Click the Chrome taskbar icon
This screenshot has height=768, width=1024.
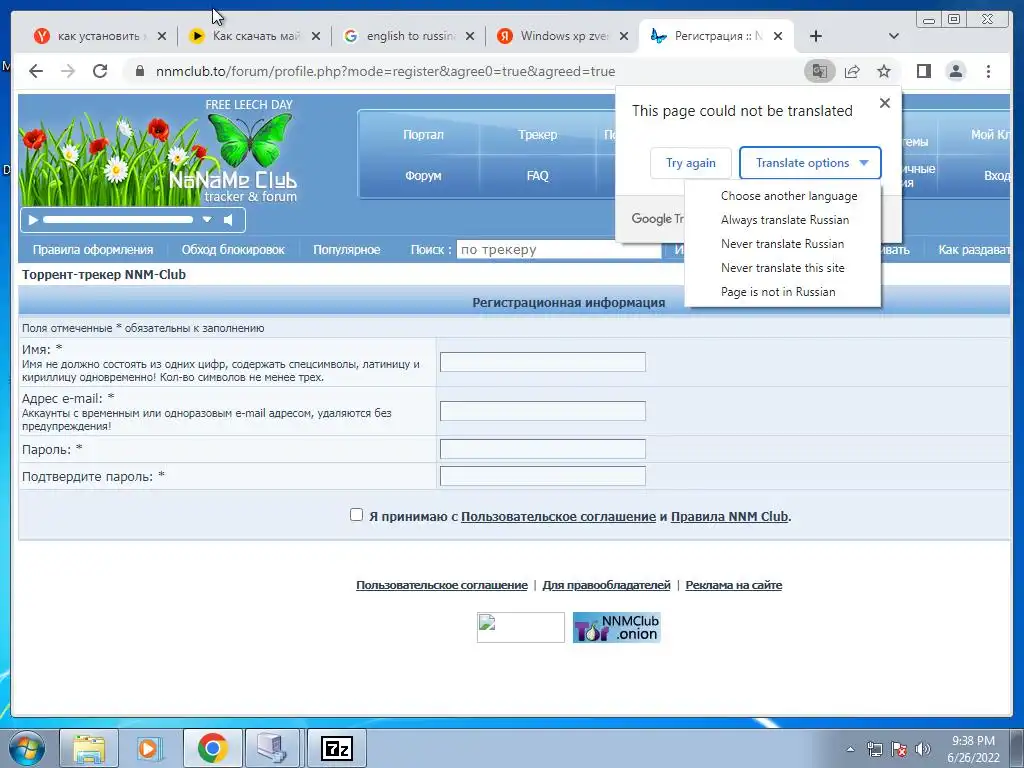212,748
